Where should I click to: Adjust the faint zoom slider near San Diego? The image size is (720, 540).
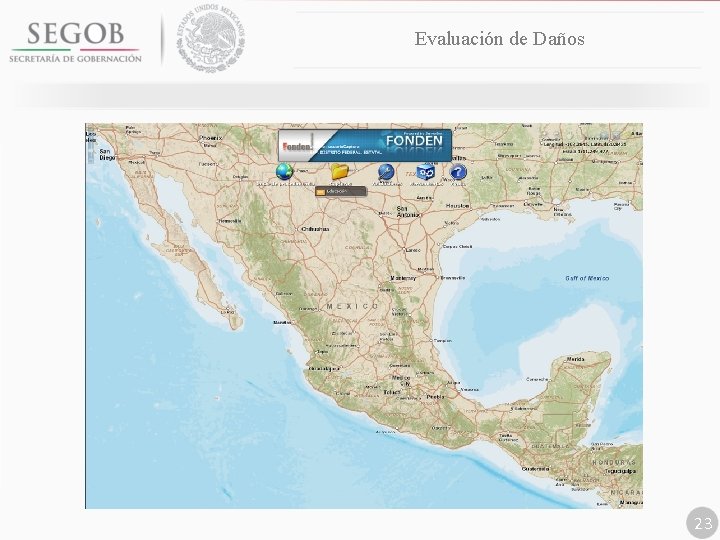click(91, 152)
